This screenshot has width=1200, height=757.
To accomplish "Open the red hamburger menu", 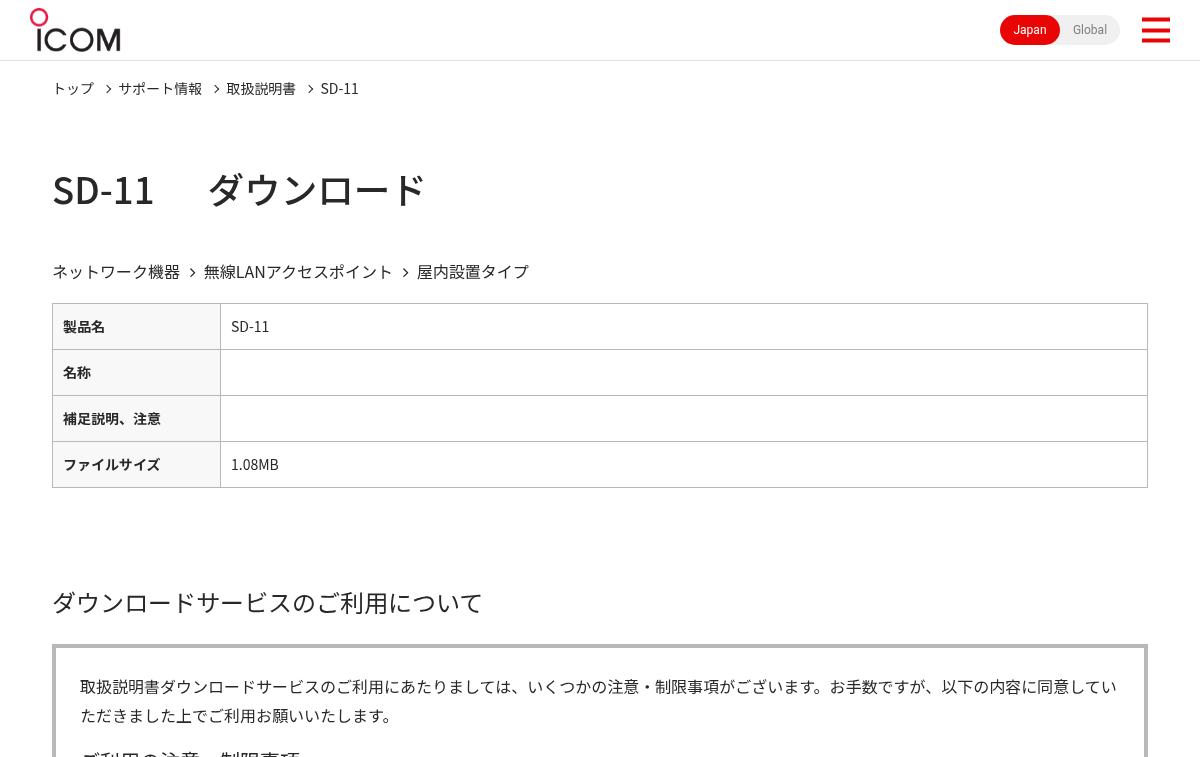I will click(x=1155, y=30).
